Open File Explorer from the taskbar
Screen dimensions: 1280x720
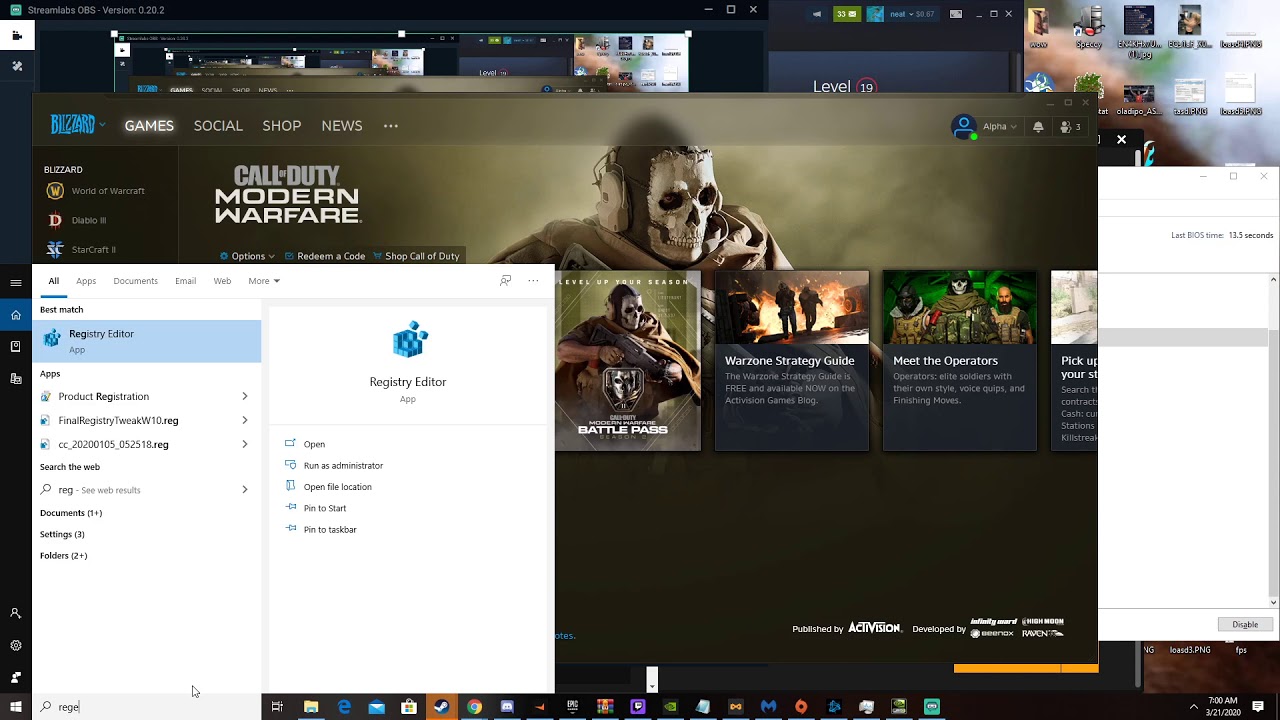coord(311,707)
